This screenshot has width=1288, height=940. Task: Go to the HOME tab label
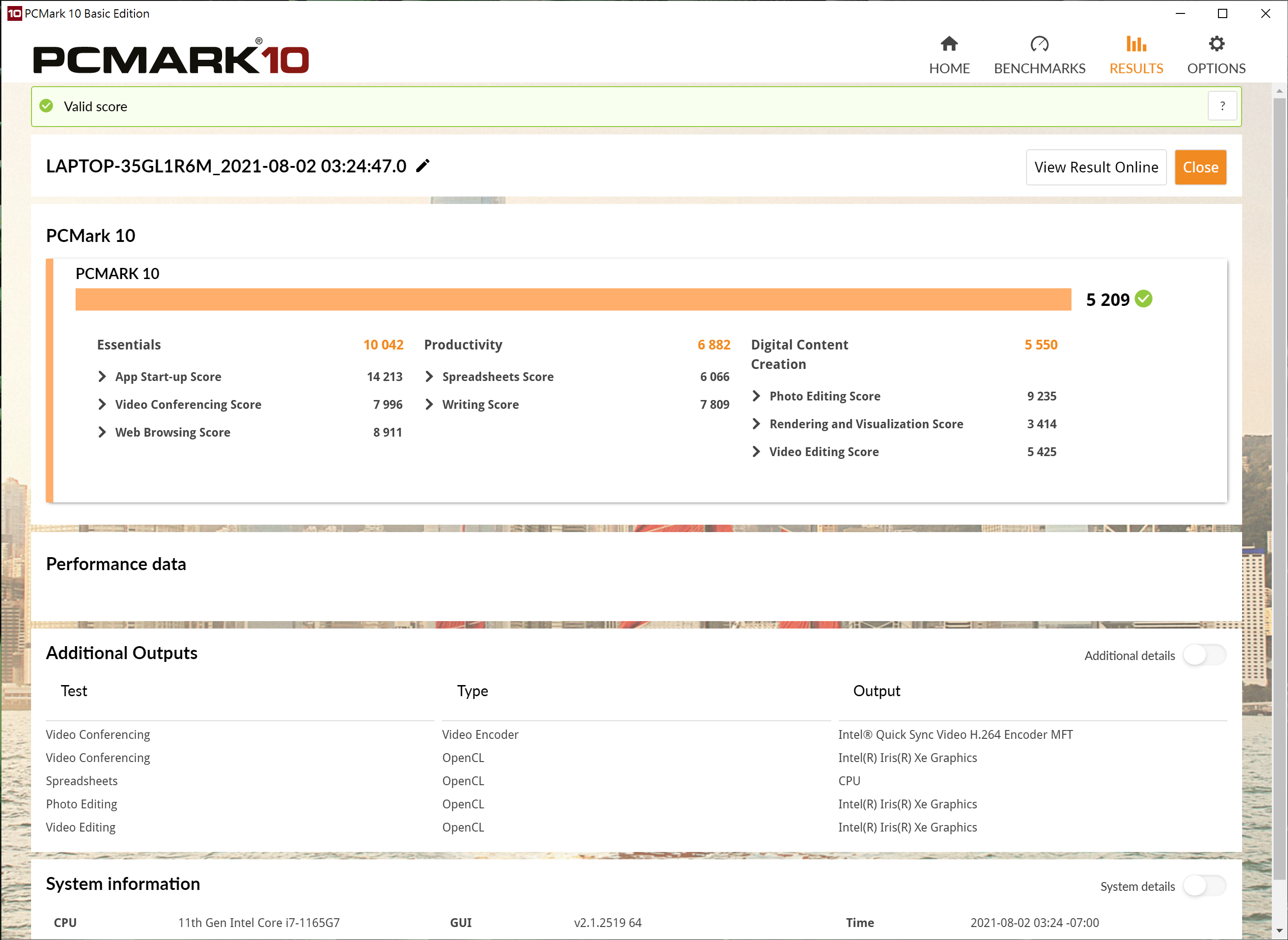click(949, 68)
